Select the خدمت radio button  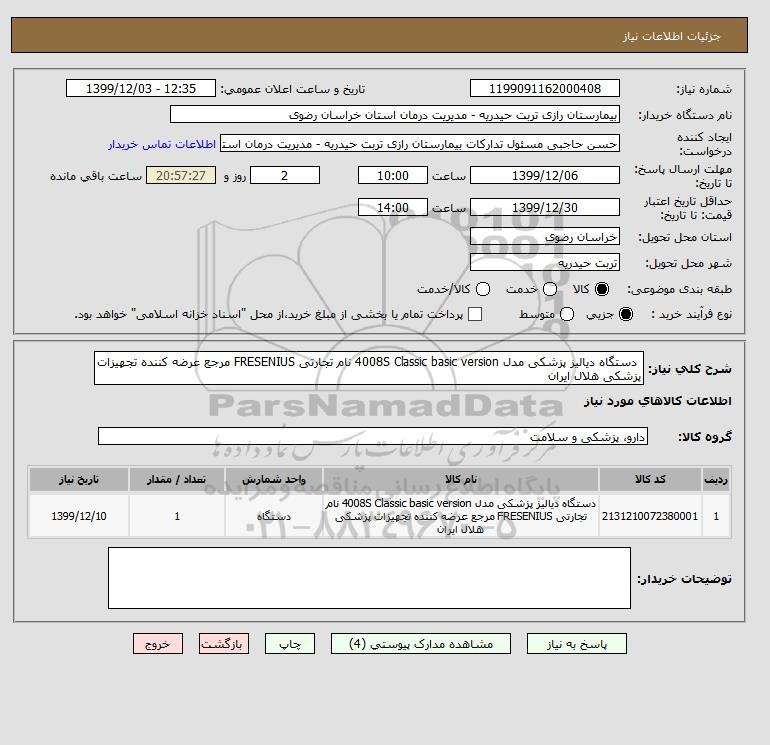[x=550, y=289]
